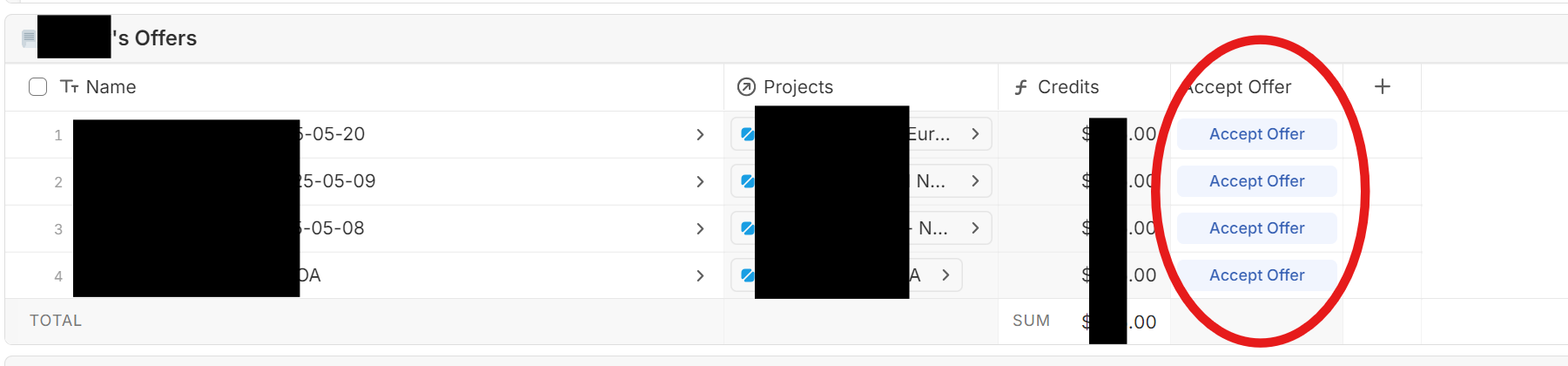Expand row 1 with the Name chevron
Image resolution: width=1568 pixels, height=366 pixels.
point(700,134)
